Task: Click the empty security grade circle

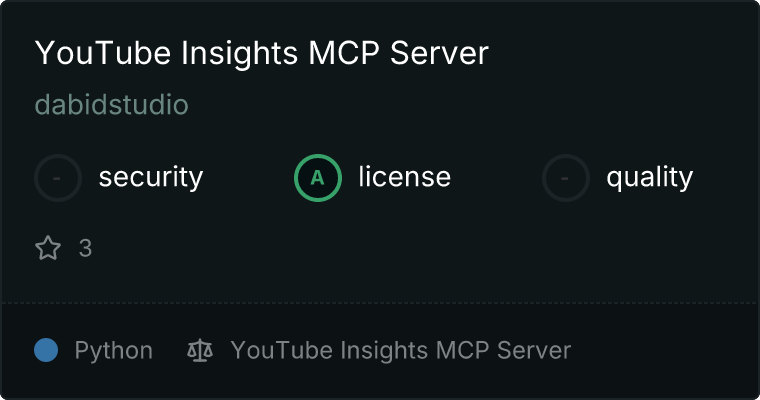Action: point(58,178)
